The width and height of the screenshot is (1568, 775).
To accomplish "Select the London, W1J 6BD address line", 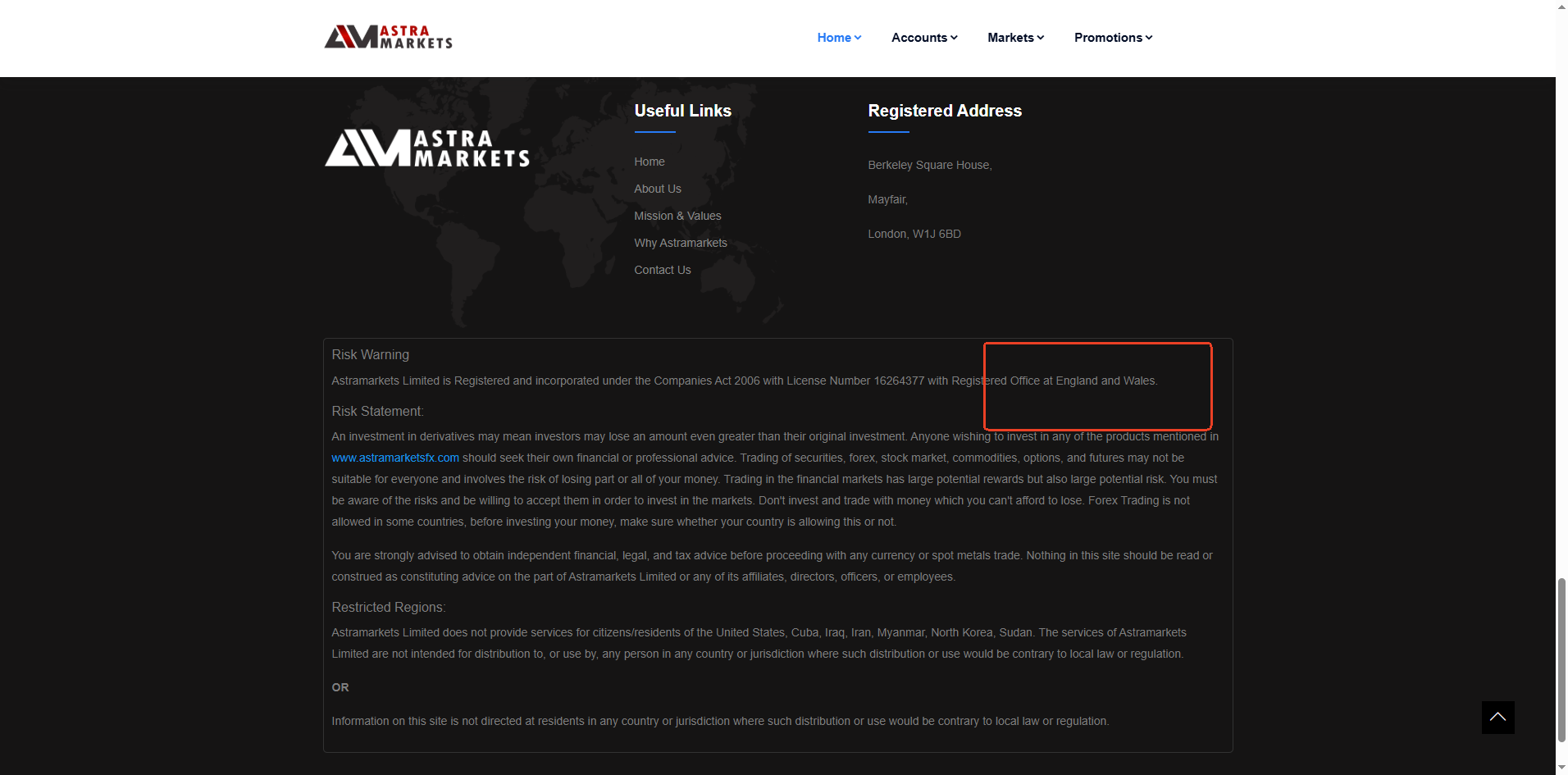I will 914,234.
